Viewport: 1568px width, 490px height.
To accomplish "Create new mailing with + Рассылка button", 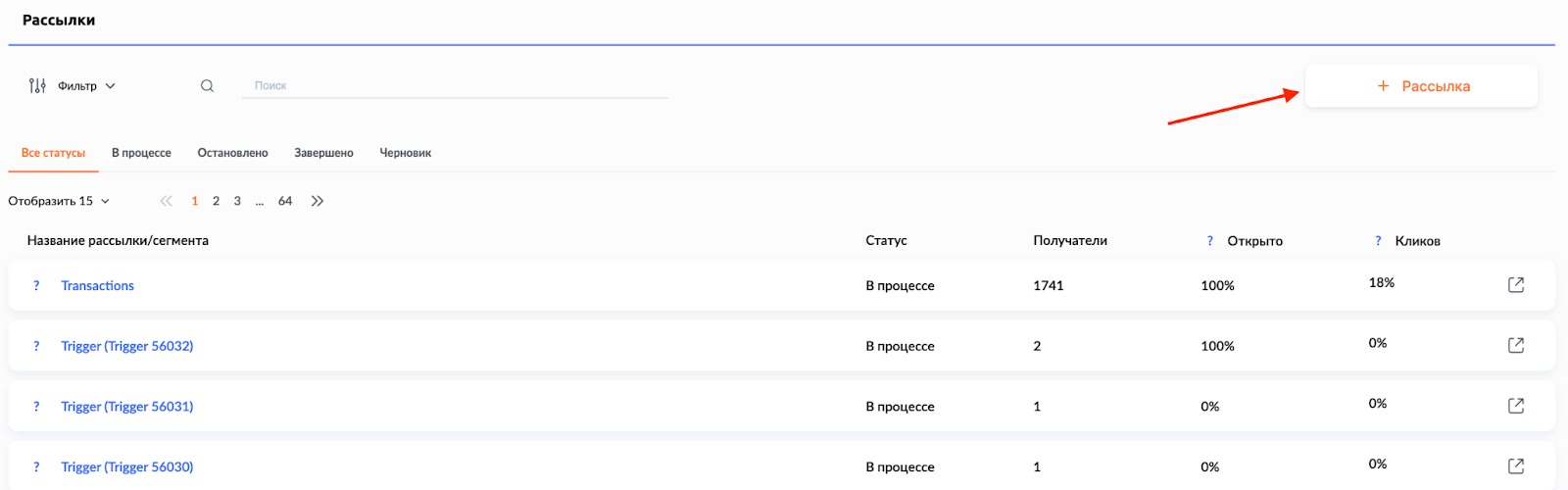I will pos(1421,86).
